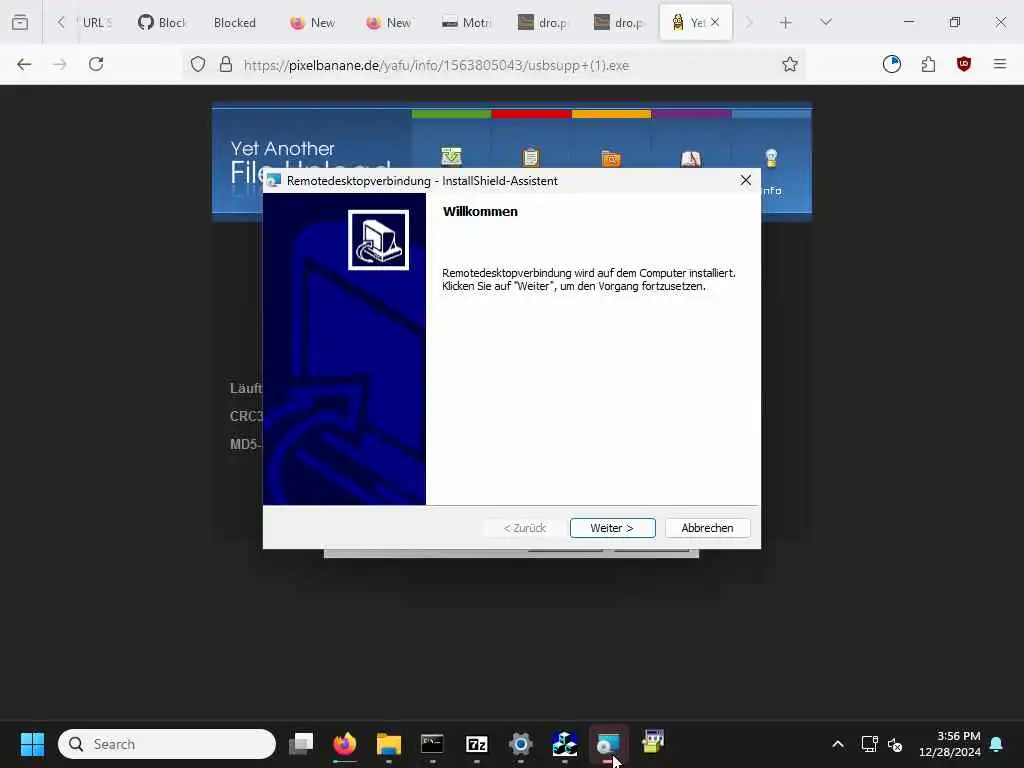Switch to the Blocked tab
Viewport: 1024px width, 768px height.
point(234,23)
